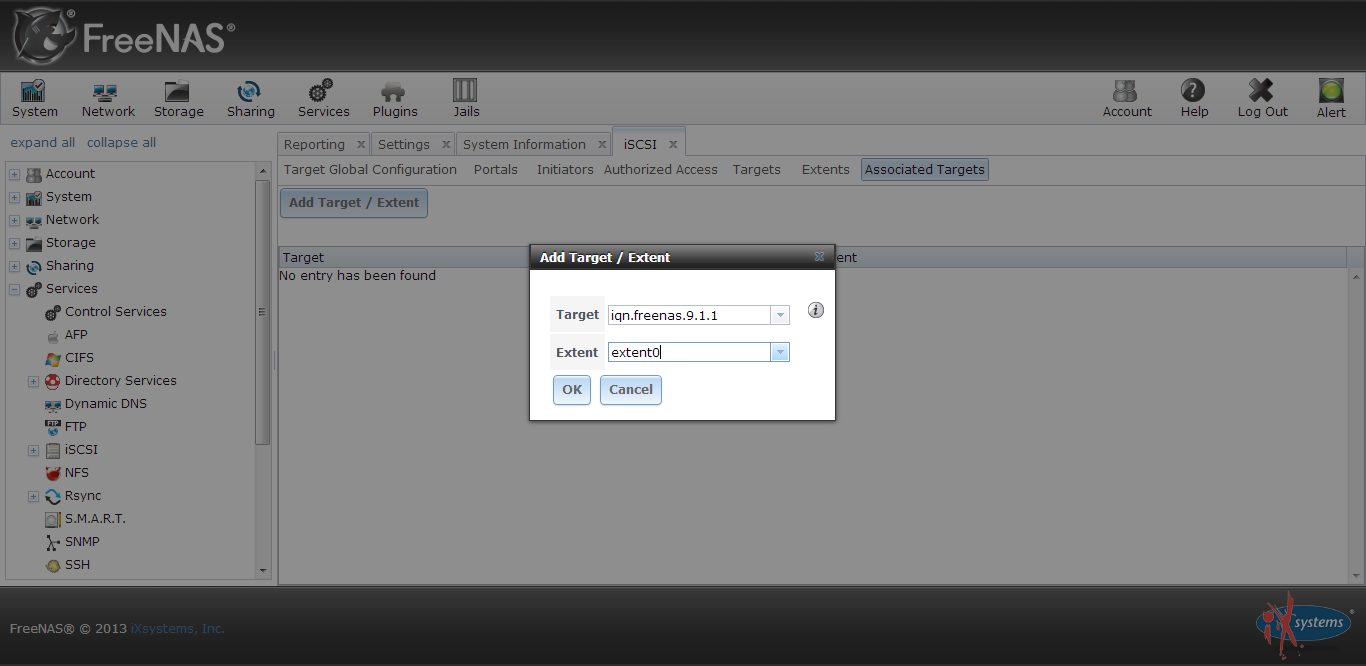Select Control Services in the tree
The height and width of the screenshot is (666, 1366).
pos(116,312)
